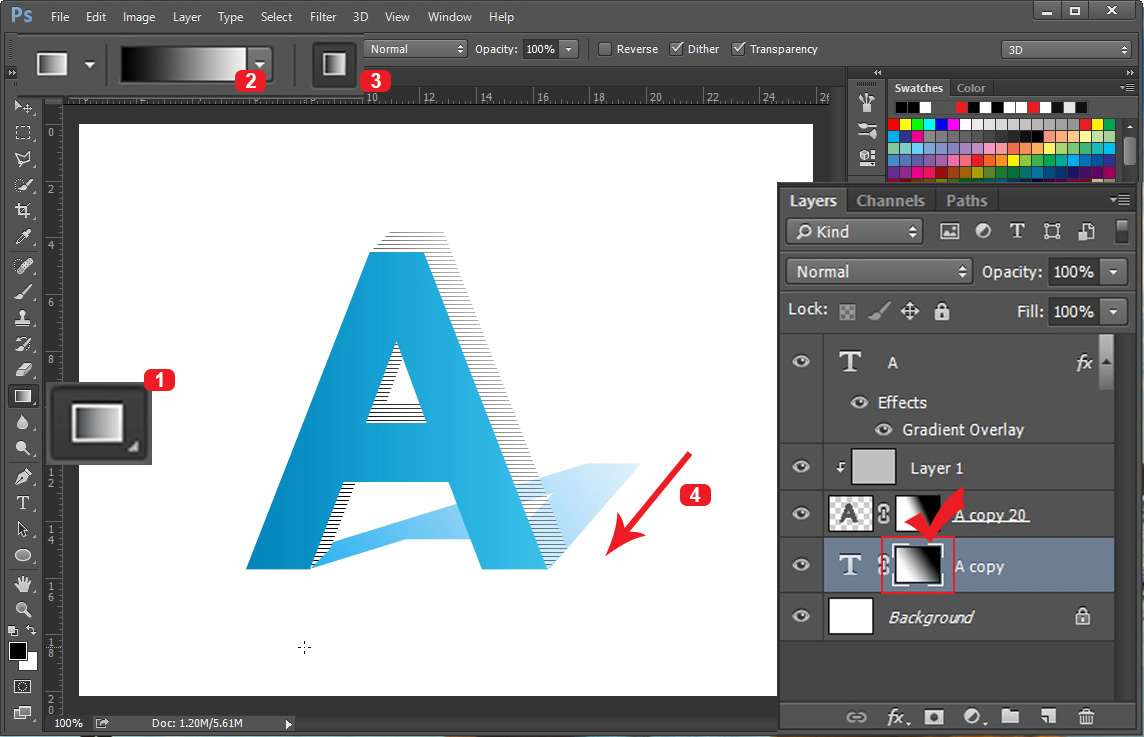Viewport: 1144px width, 737px height.
Task: Select the Move tool
Action: [x=23, y=107]
